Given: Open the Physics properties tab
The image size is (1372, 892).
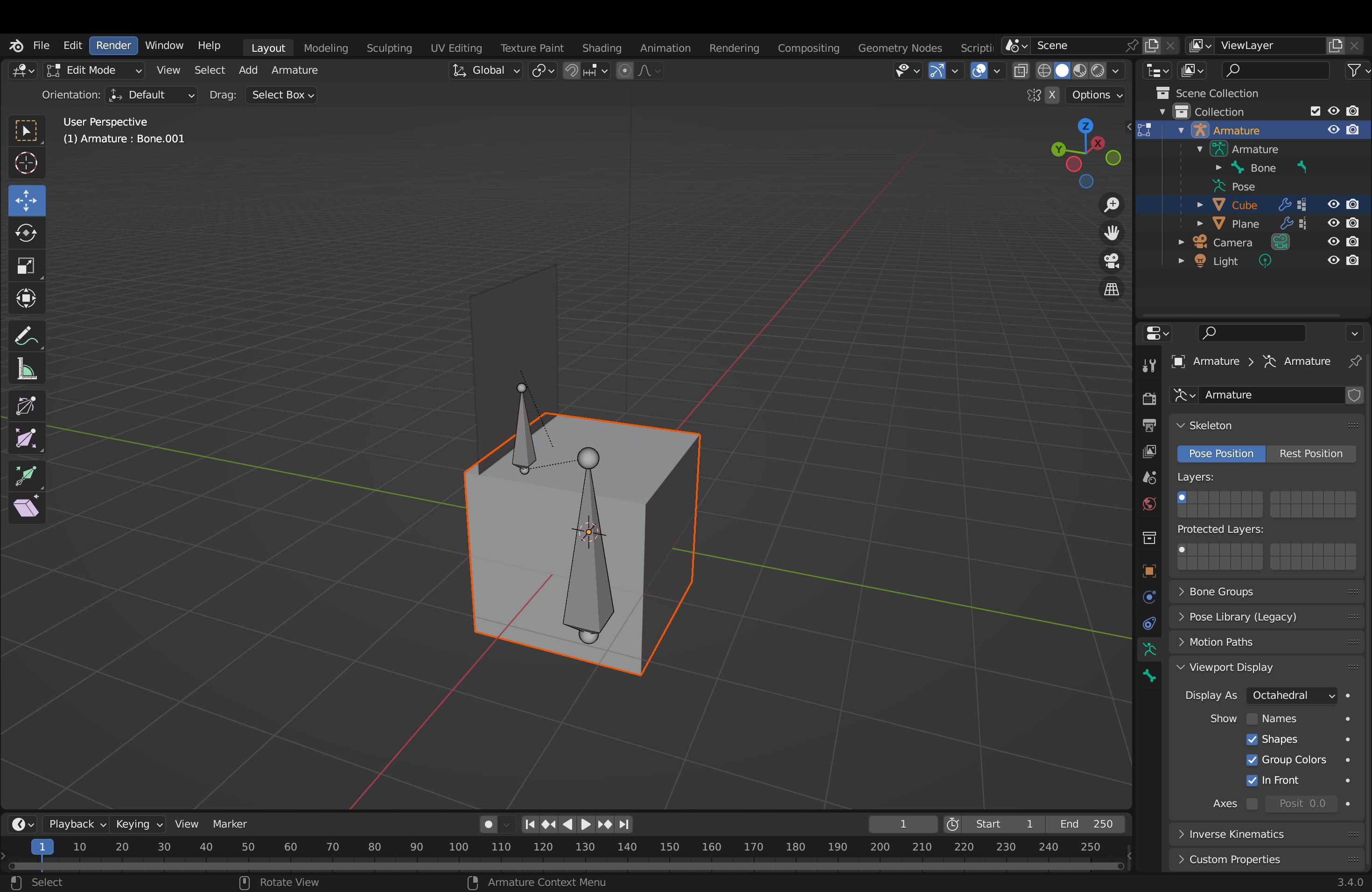Looking at the screenshot, I should (1149, 597).
